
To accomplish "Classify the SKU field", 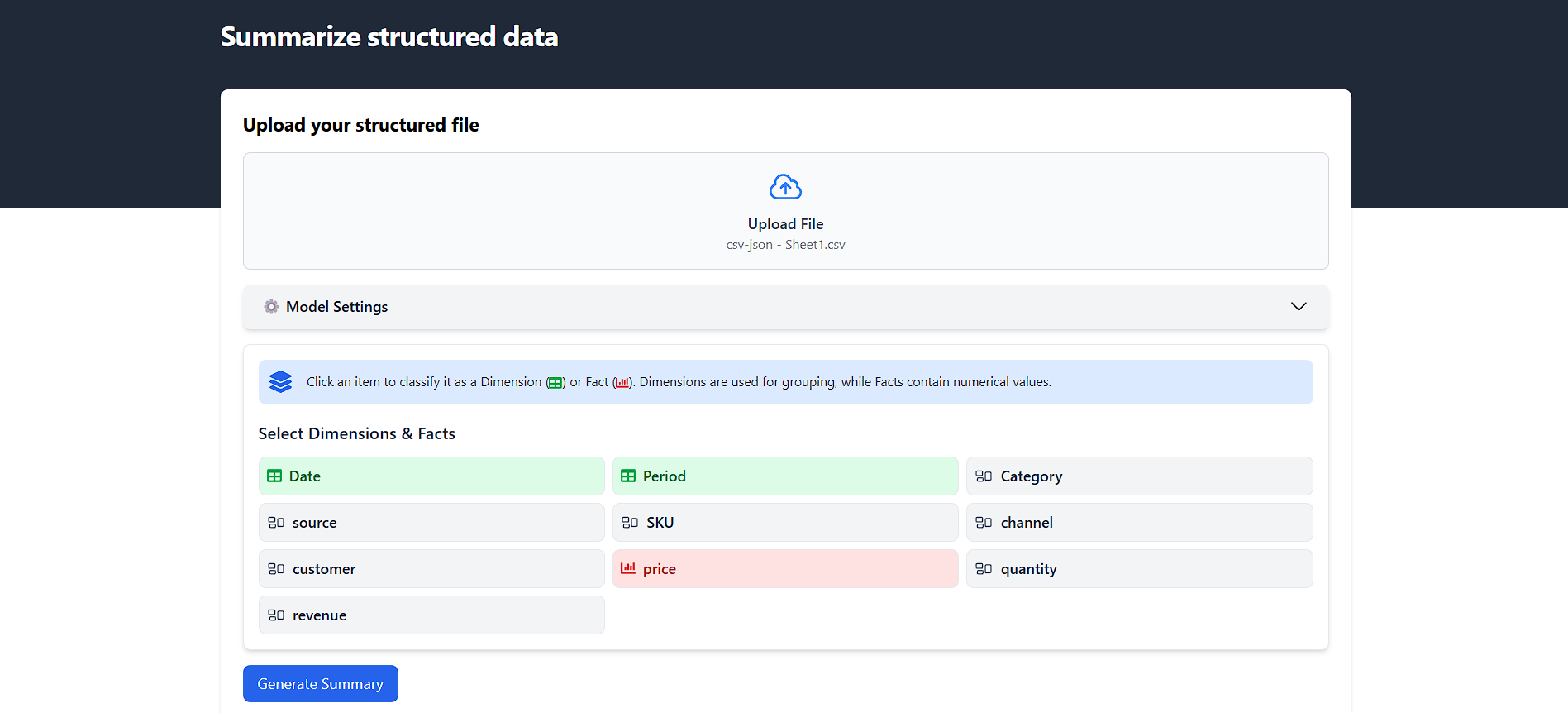I will [x=785, y=523].
